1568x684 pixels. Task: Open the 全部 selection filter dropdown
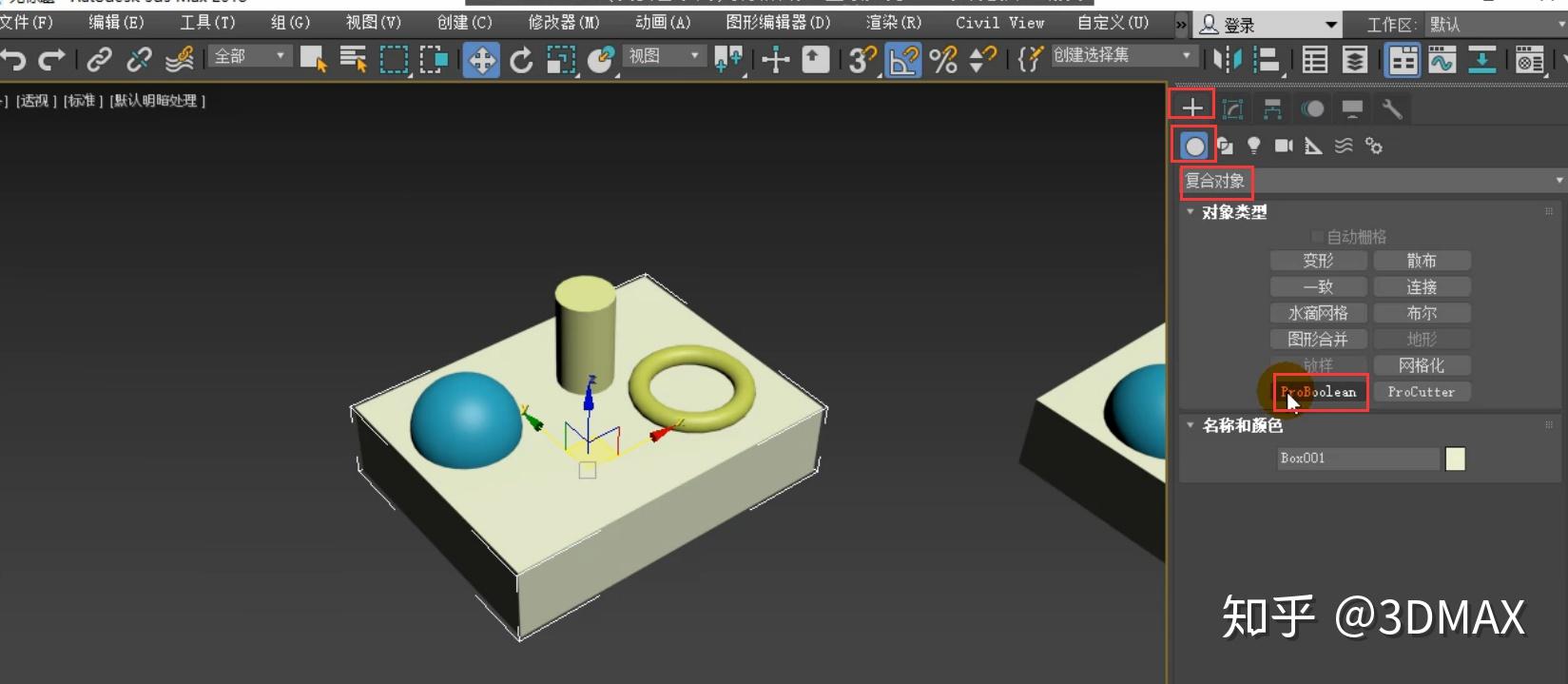[250, 56]
